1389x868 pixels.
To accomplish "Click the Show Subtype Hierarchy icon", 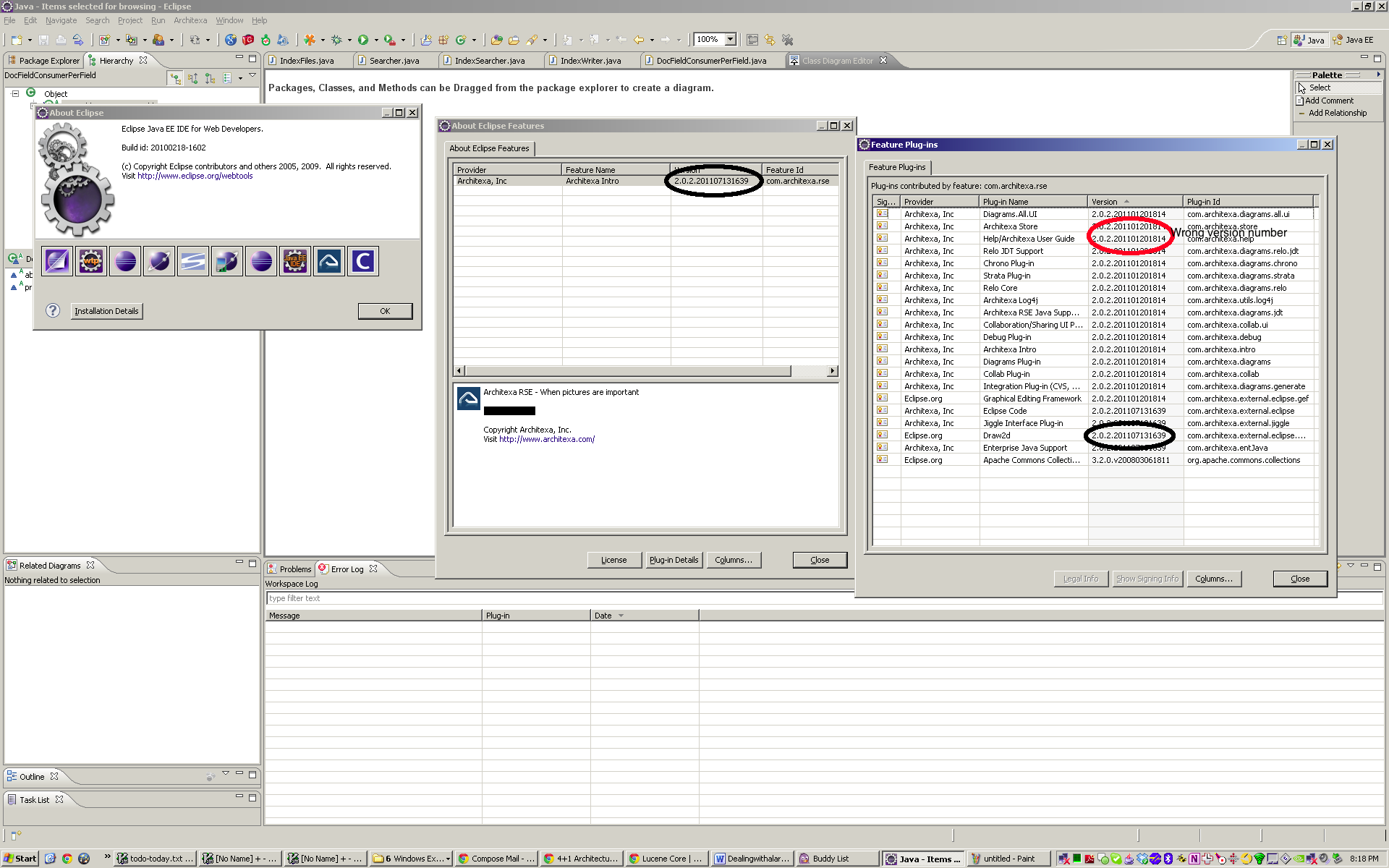I will 210,78.
